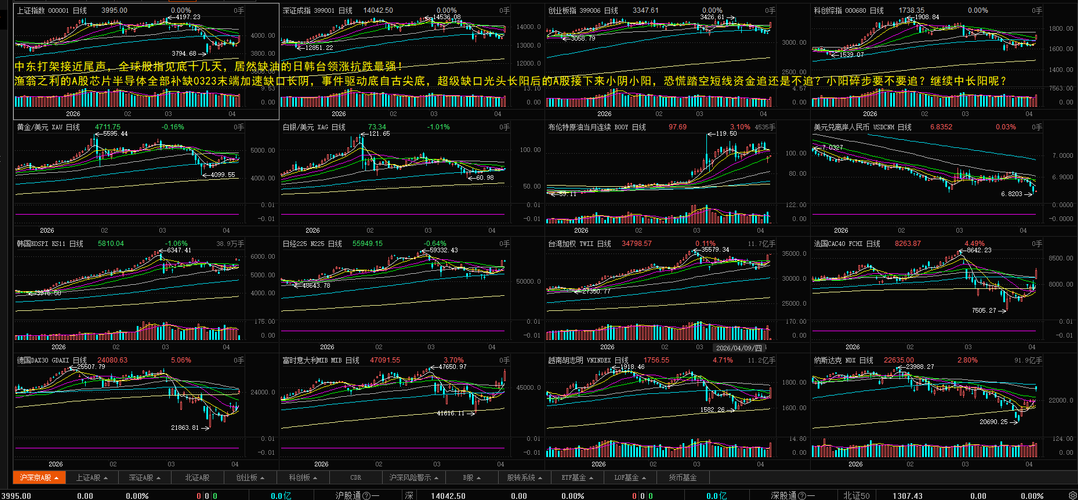Screen dimensions: 1078x500
Task: Expand the LOF基金 tab dropdown arrow
Action: pyautogui.click(x=646, y=478)
